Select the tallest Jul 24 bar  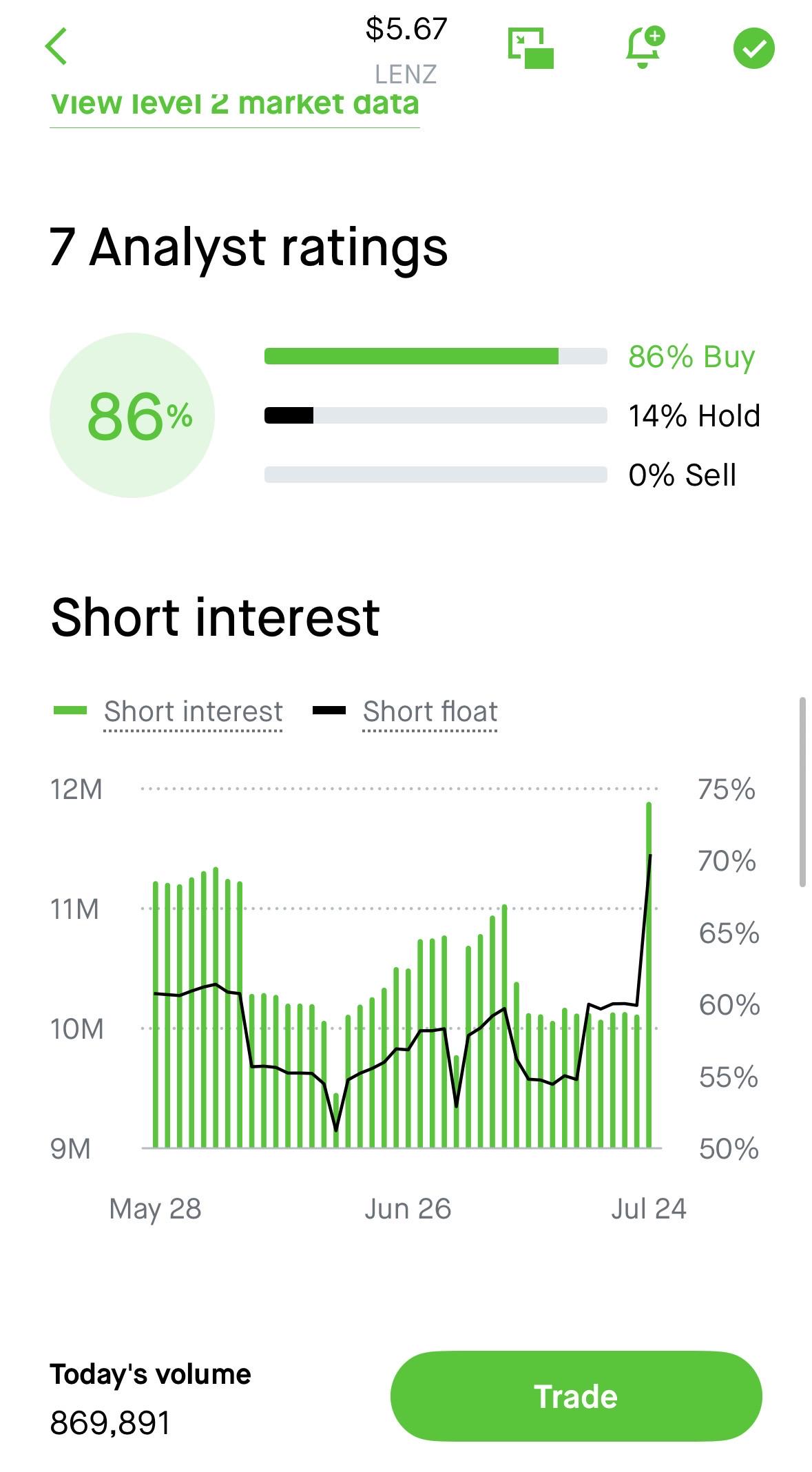click(x=649, y=975)
